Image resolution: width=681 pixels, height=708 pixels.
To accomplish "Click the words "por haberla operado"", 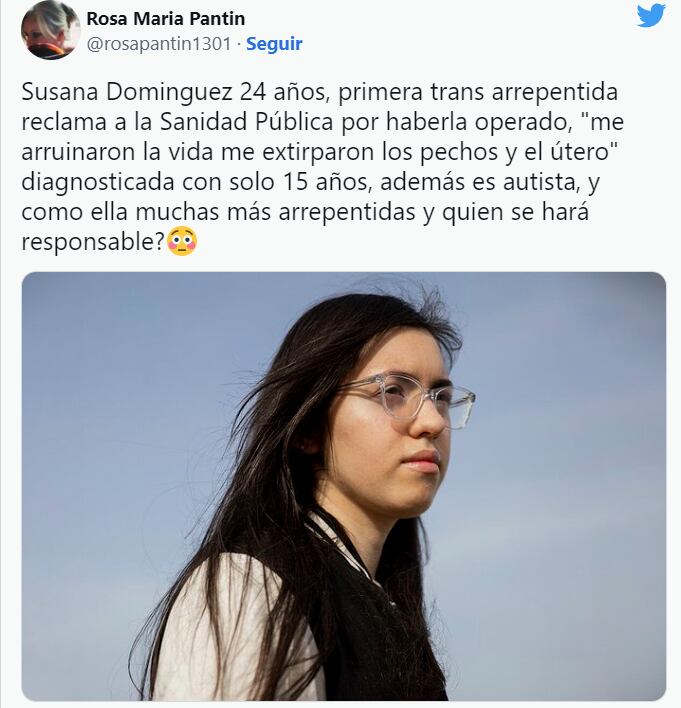I will point(454,122).
